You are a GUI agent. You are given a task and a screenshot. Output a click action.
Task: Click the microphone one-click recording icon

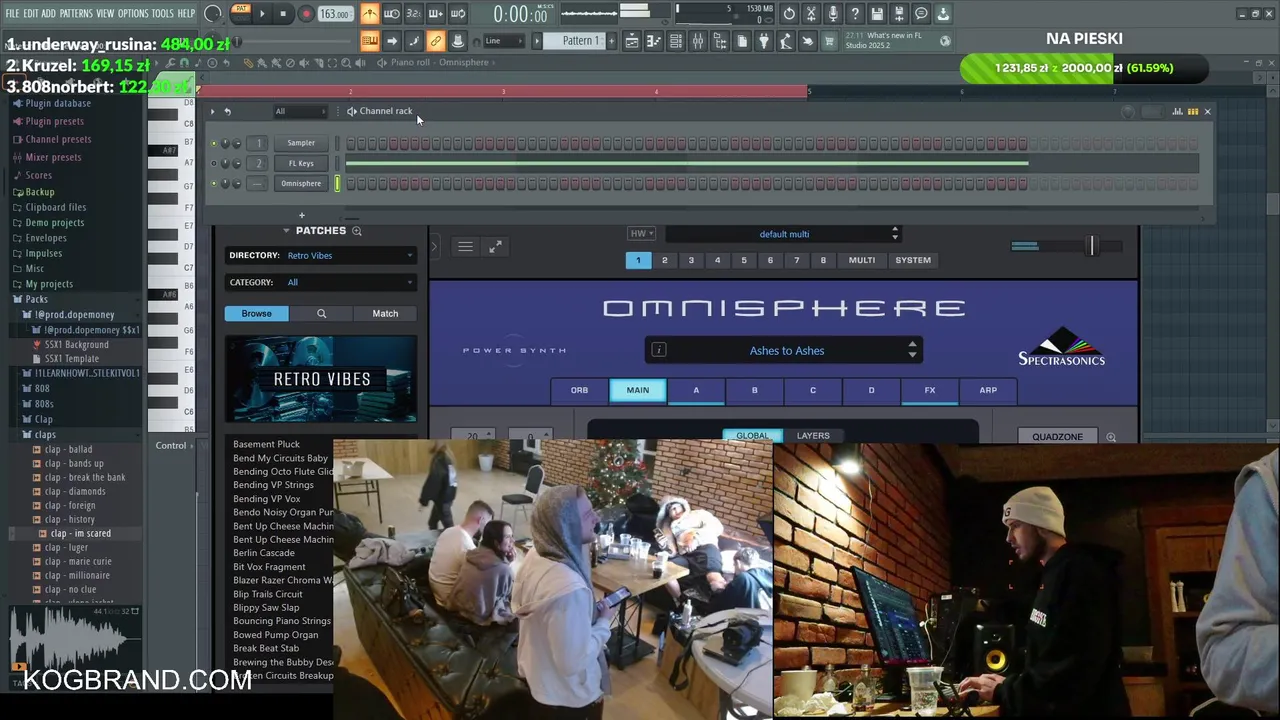tap(833, 14)
